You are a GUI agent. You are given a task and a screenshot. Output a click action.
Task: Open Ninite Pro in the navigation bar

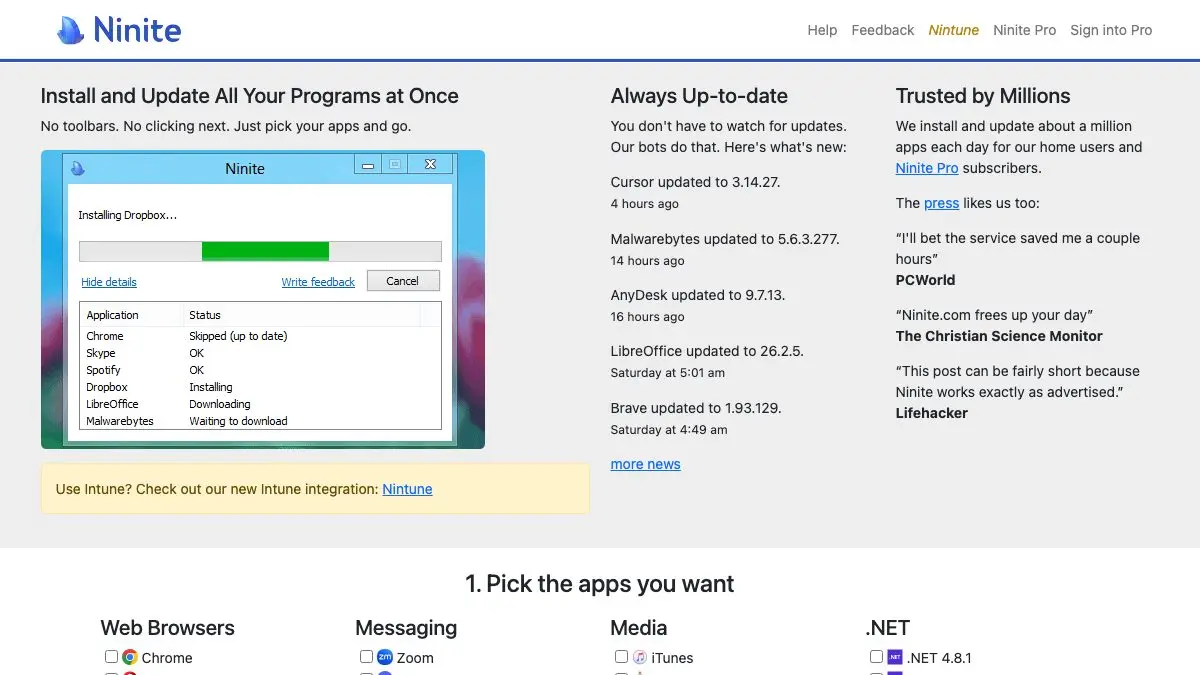1025,30
